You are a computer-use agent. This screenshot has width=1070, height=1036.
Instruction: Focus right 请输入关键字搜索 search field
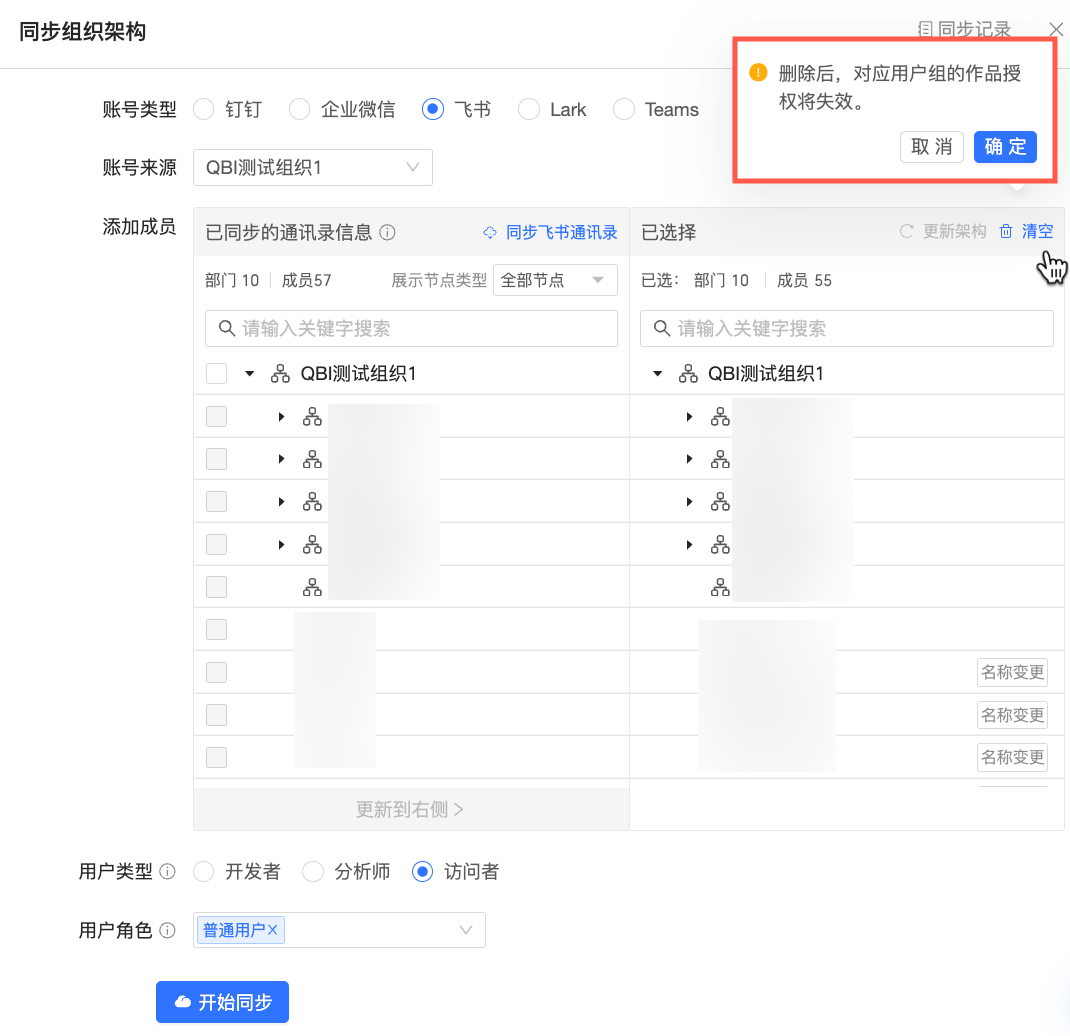847,328
